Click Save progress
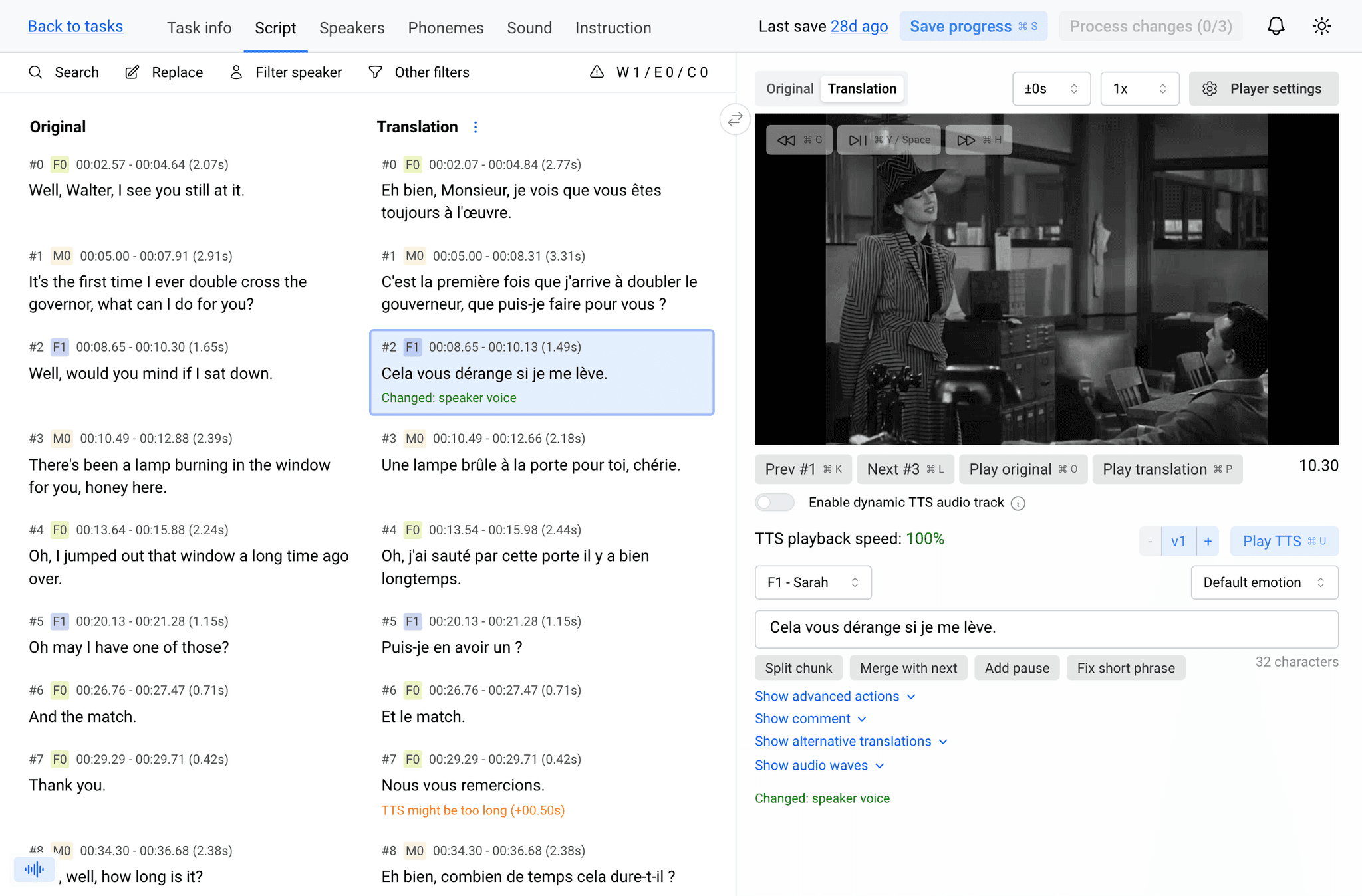Screen dimensions: 1362x896 coord(973,26)
